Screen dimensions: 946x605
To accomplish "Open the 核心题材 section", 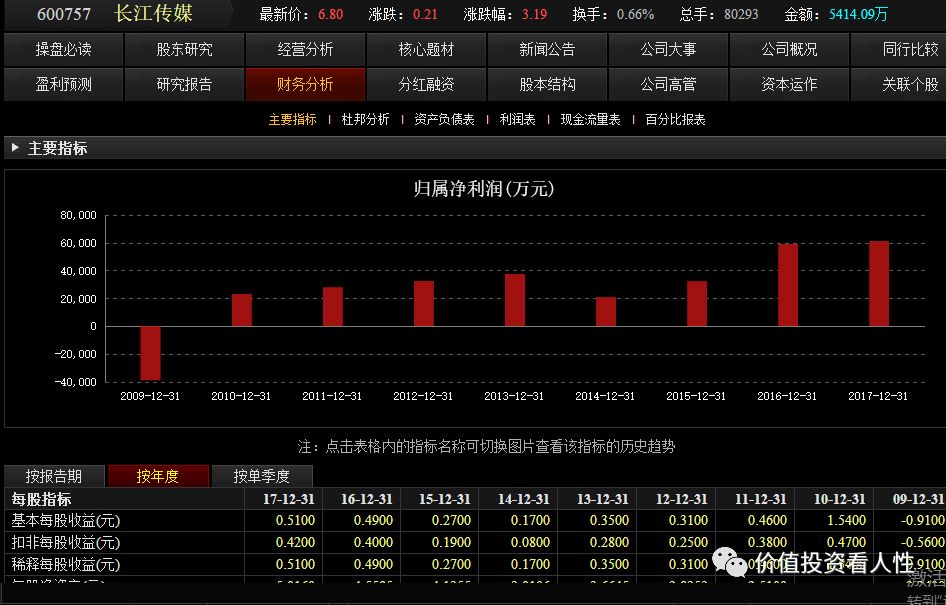I will [x=427, y=49].
